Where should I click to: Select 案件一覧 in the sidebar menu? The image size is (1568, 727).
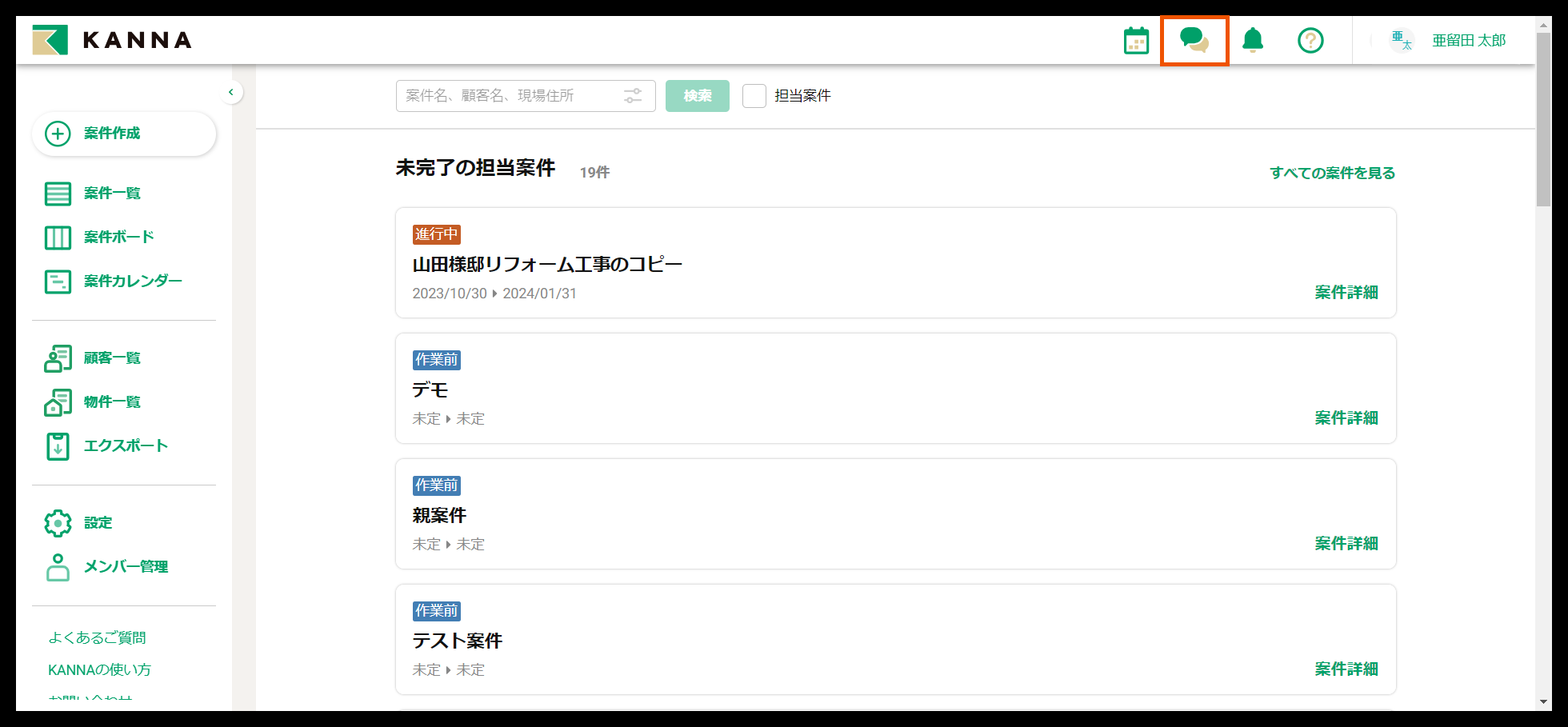point(57,193)
